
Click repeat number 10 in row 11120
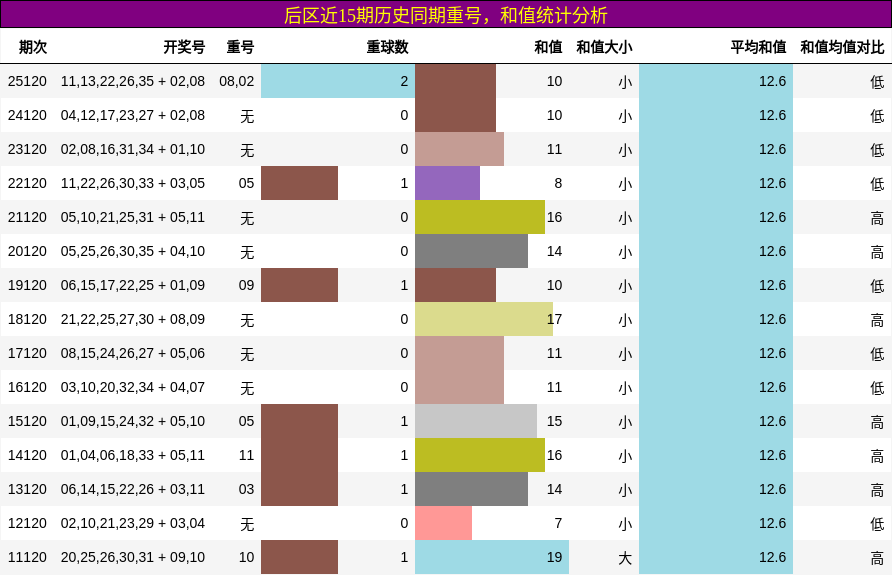pos(246,557)
